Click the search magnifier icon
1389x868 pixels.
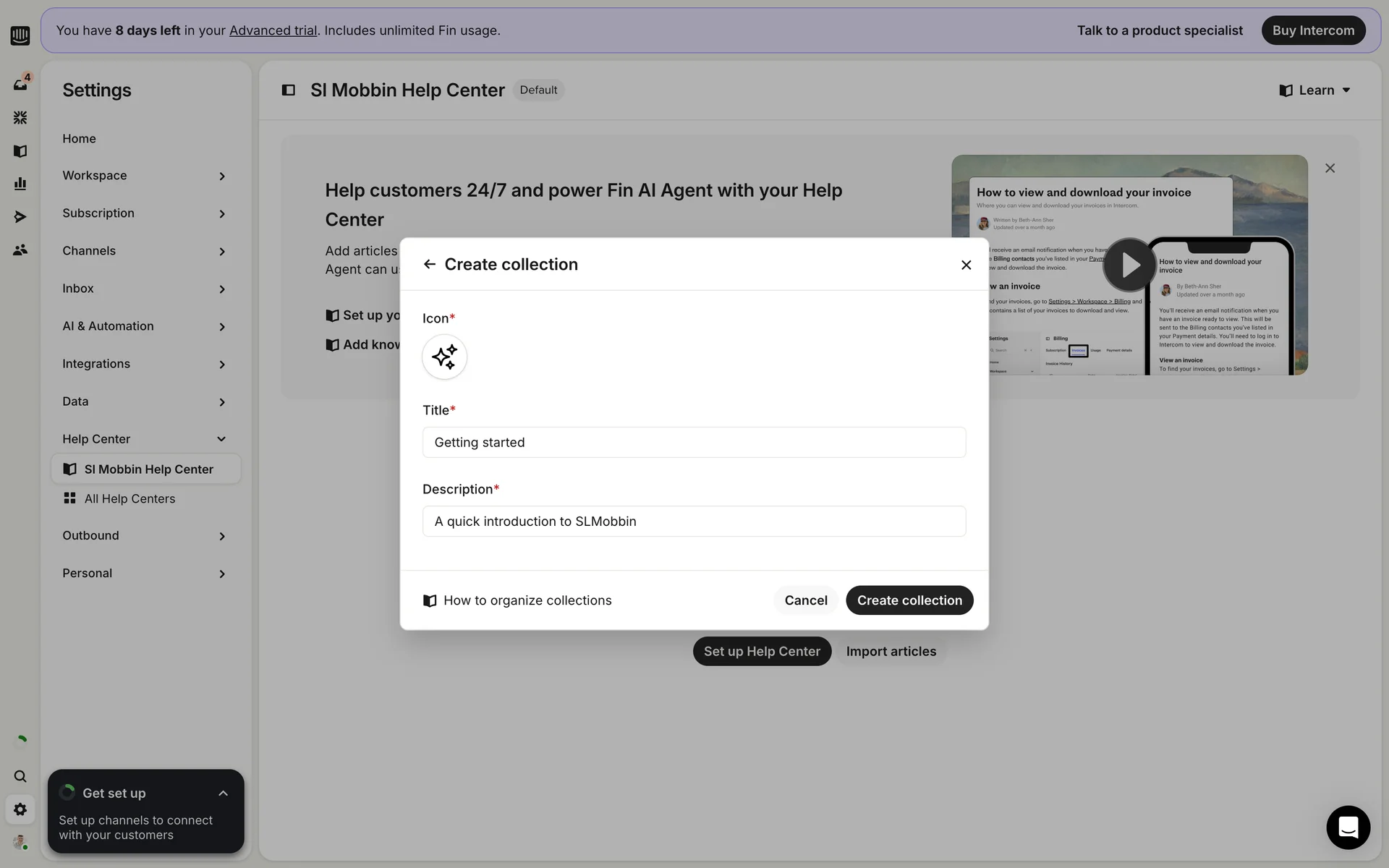[20, 776]
